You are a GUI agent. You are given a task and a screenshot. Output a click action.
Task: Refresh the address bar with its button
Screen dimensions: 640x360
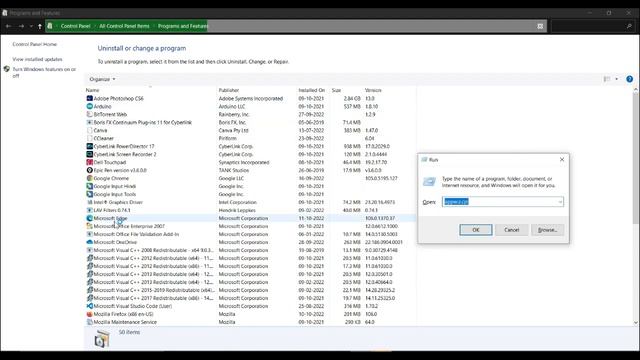540,26
